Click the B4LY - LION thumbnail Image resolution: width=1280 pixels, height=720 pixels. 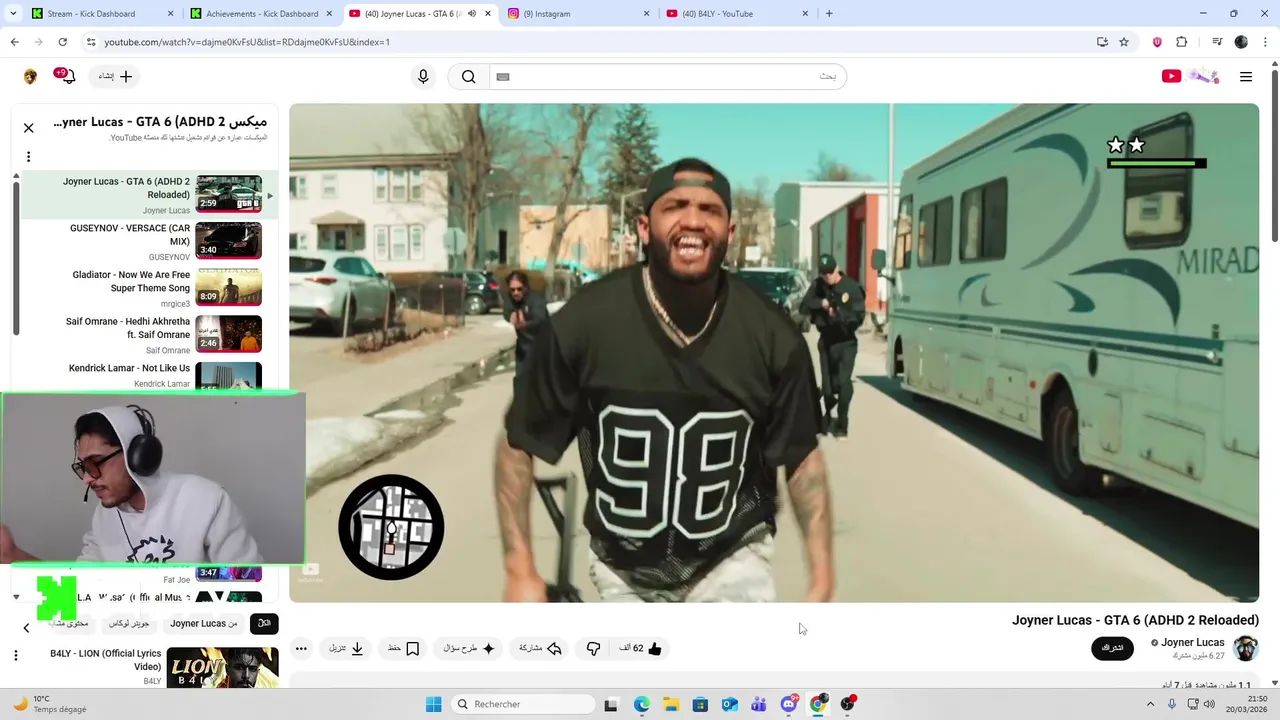tap(222, 668)
